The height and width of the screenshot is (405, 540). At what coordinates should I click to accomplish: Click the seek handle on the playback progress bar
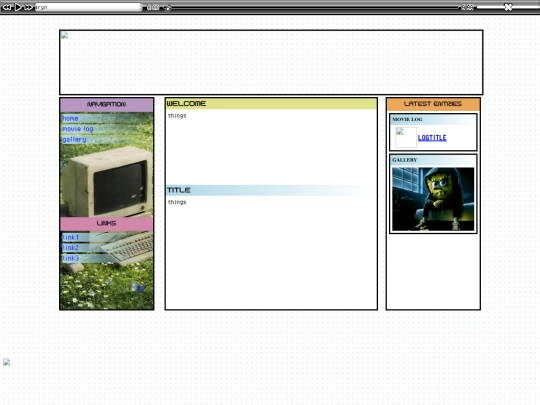click(x=167, y=7)
